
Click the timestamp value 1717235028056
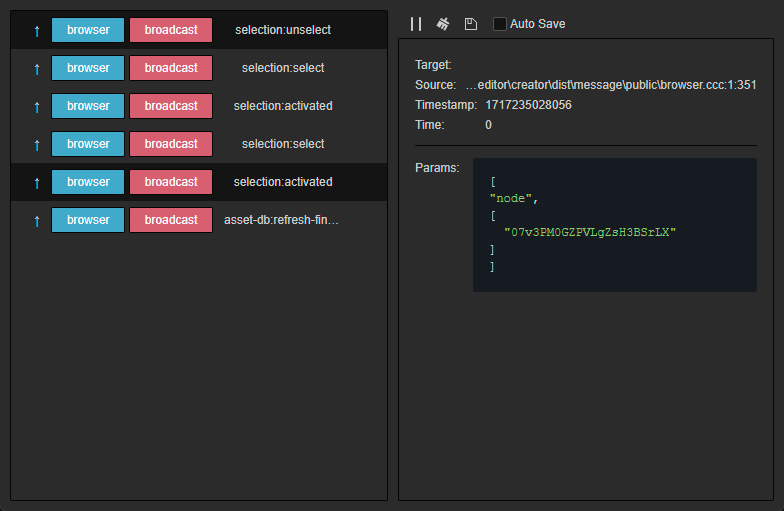[528, 105]
